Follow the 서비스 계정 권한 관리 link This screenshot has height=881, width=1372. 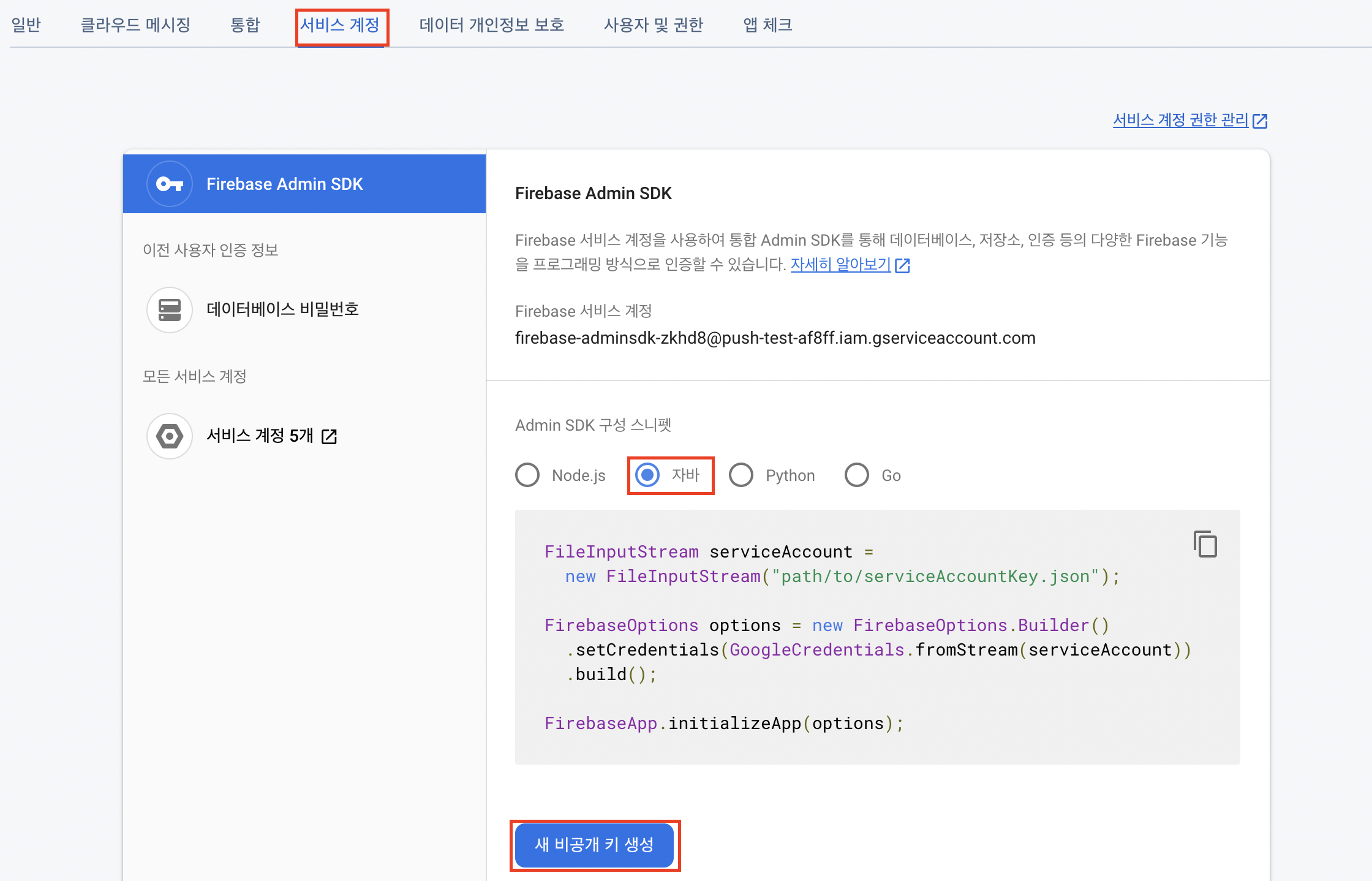click(1180, 120)
